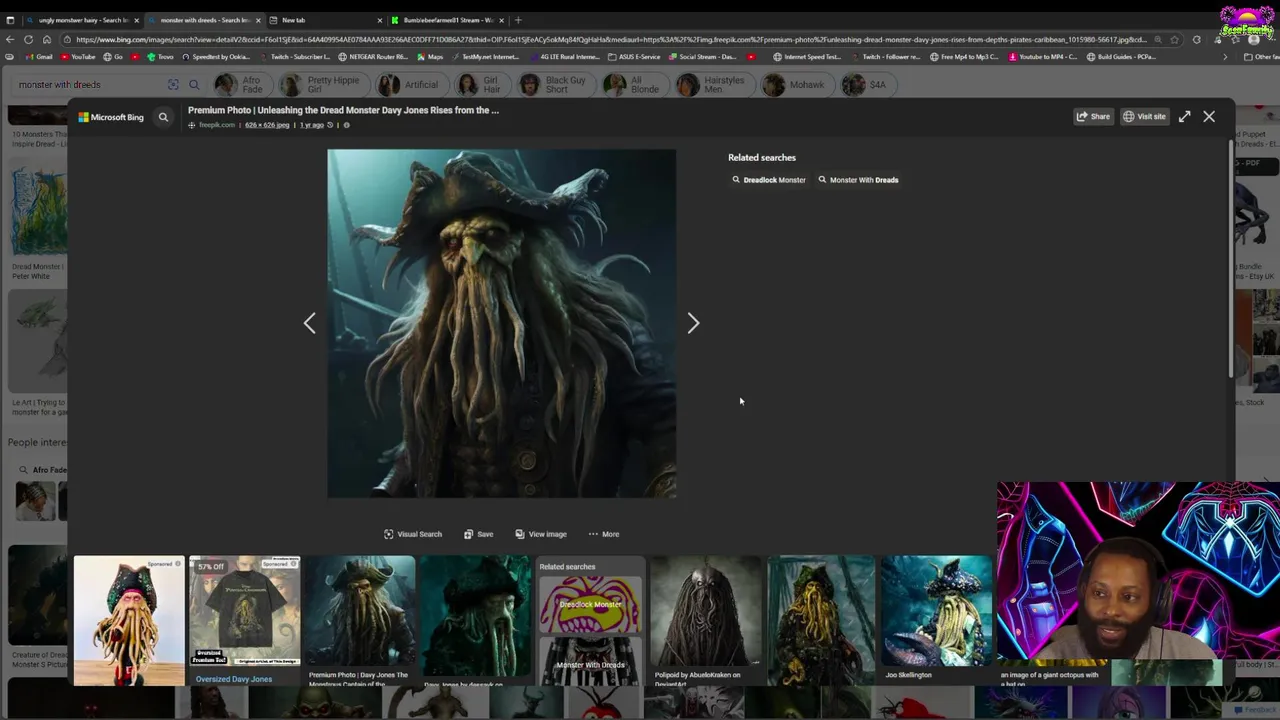Viewport: 1280px width, 720px height.
Task: Open a new browser tab with plus
Action: (517, 20)
